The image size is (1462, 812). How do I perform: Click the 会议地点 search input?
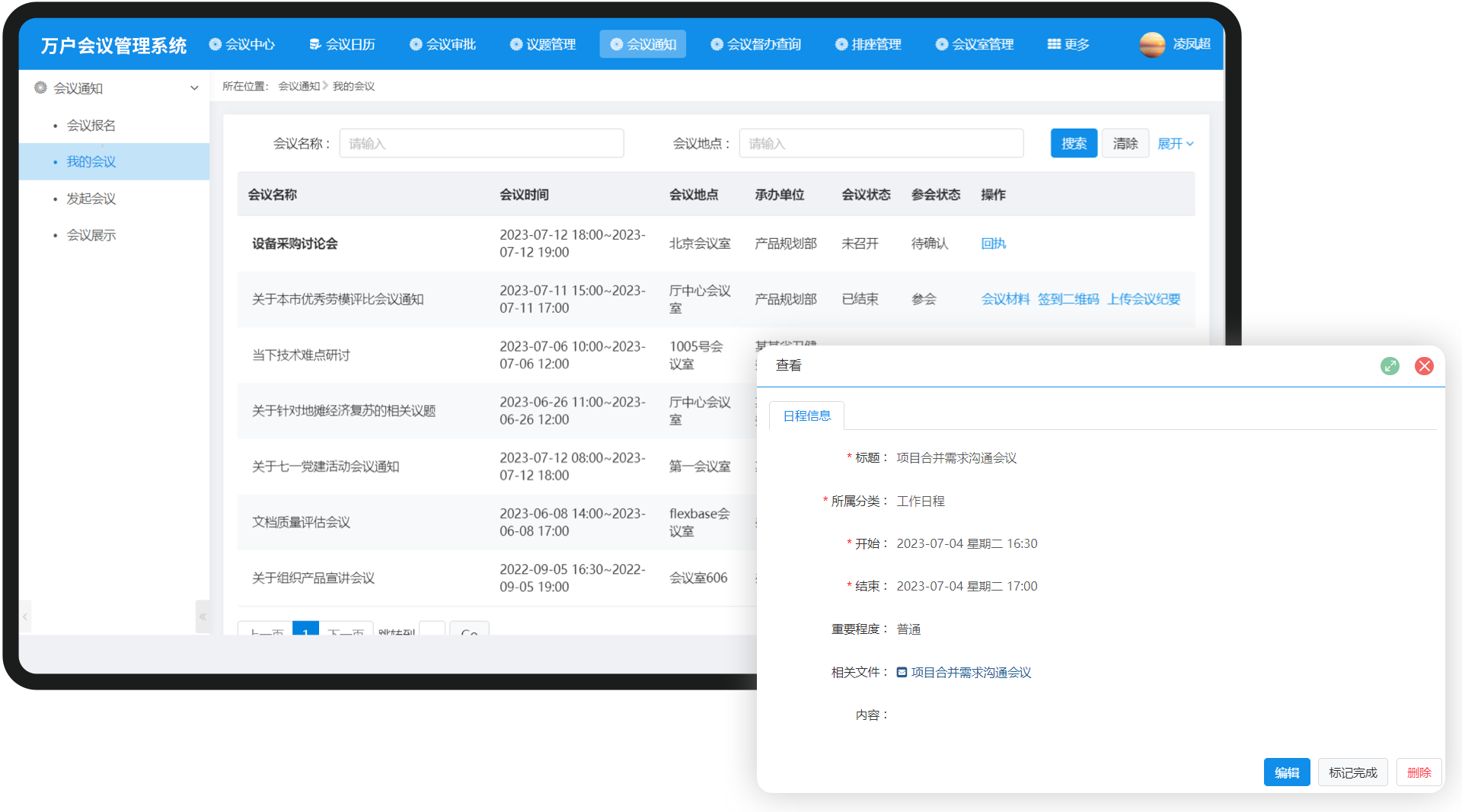point(881,143)
